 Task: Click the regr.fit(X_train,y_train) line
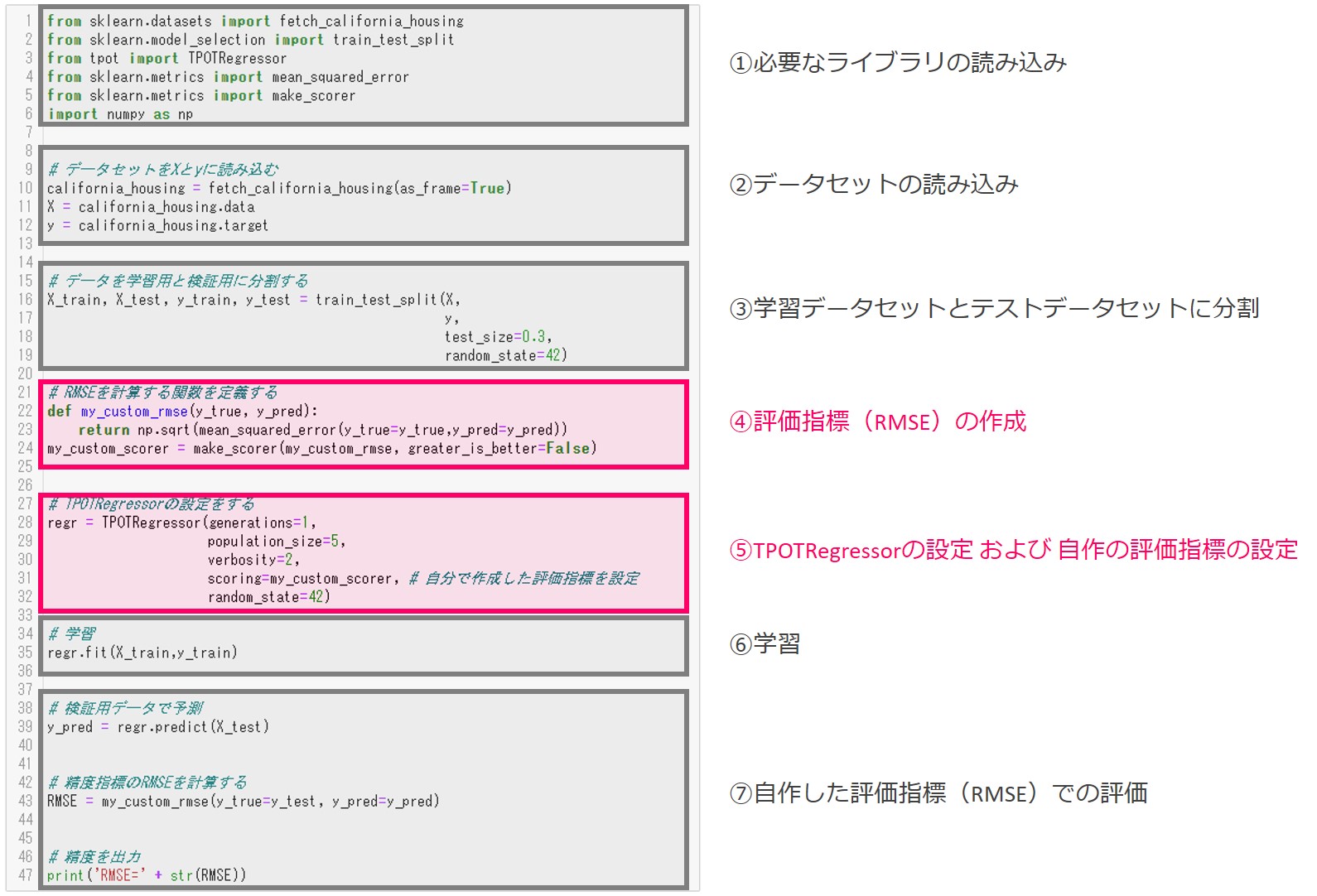142,653
